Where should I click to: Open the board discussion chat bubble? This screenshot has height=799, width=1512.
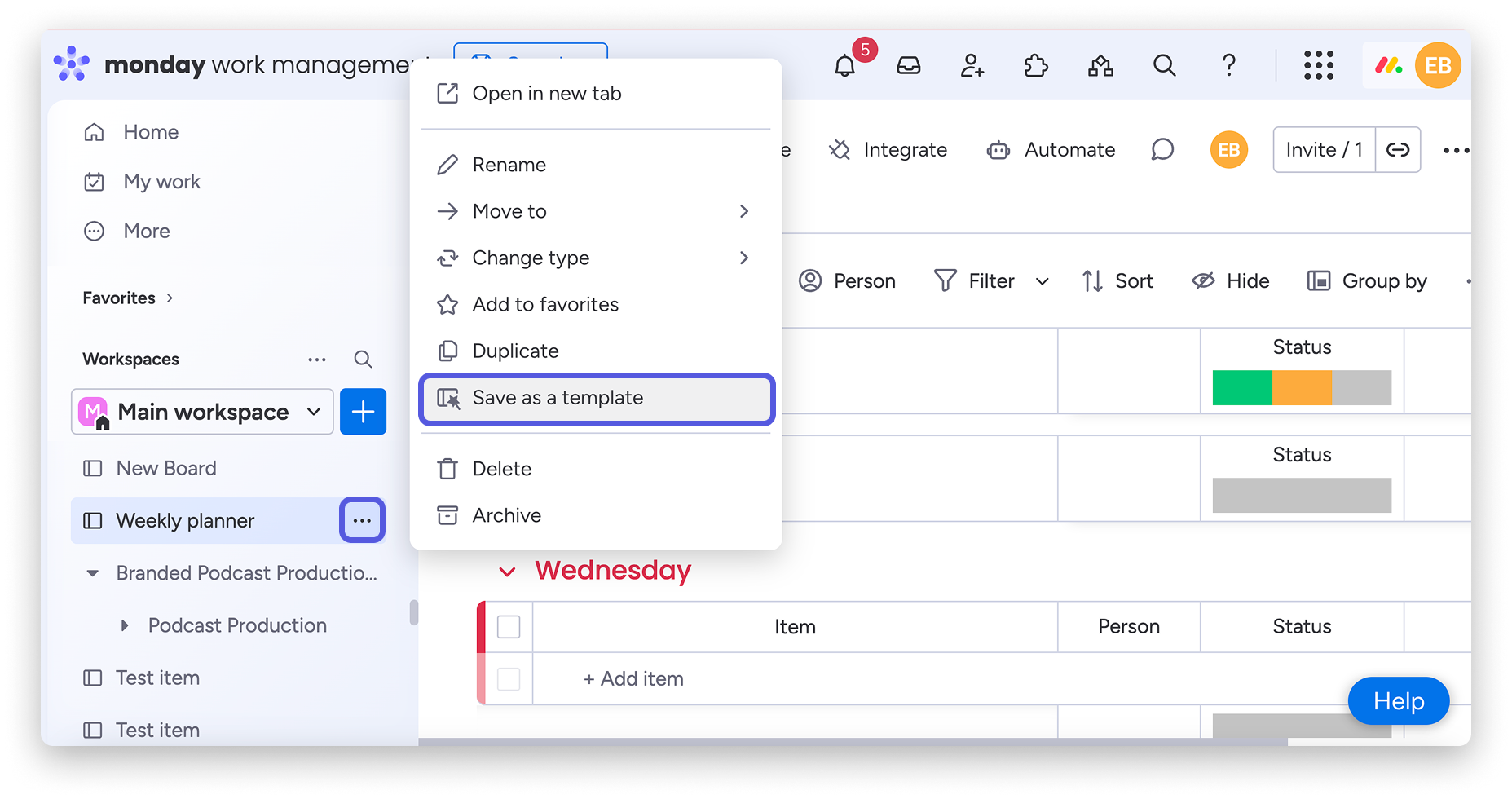pos(1162,150)
